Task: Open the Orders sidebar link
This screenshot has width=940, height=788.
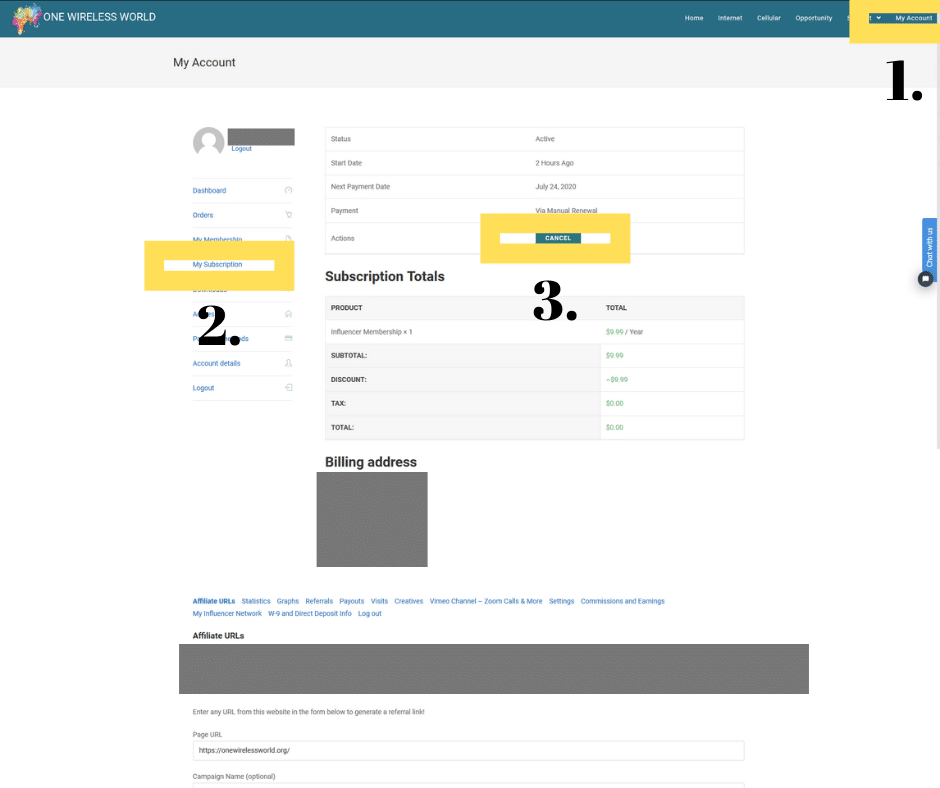Action: [x=203, y=215]
